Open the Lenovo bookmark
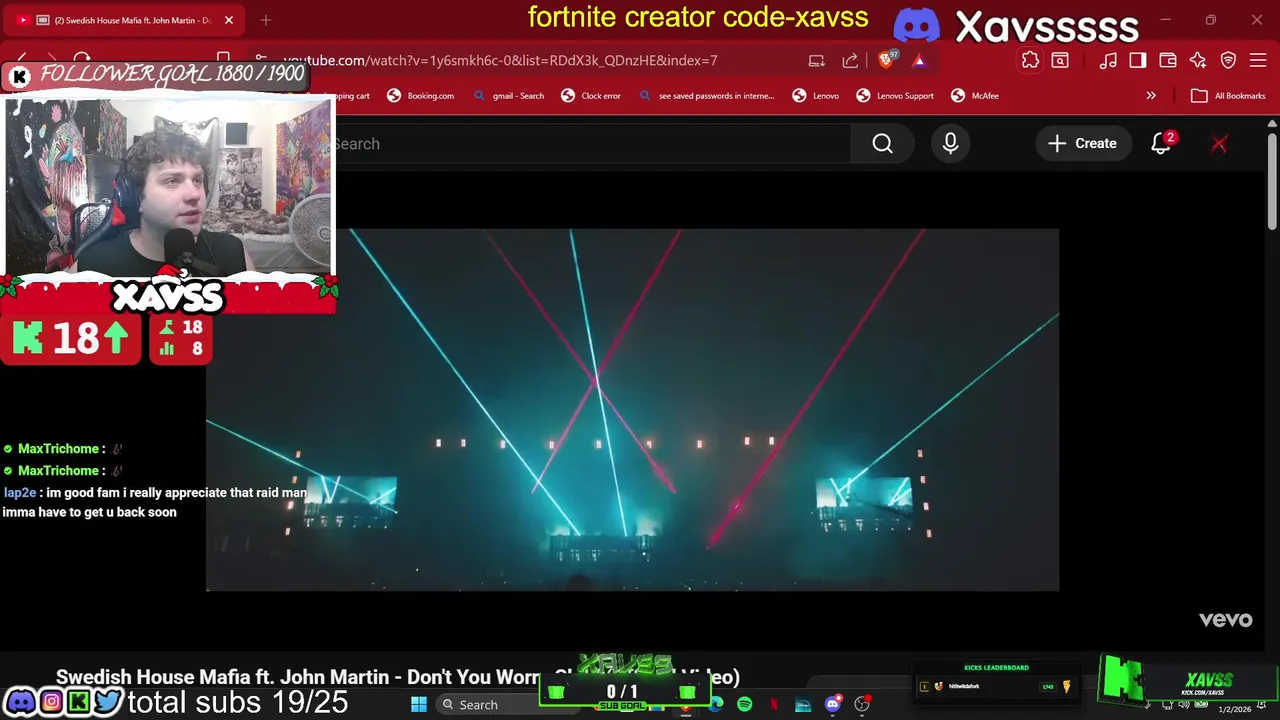Viewport: 1280px width, 720px height. [x=815, y=96]
